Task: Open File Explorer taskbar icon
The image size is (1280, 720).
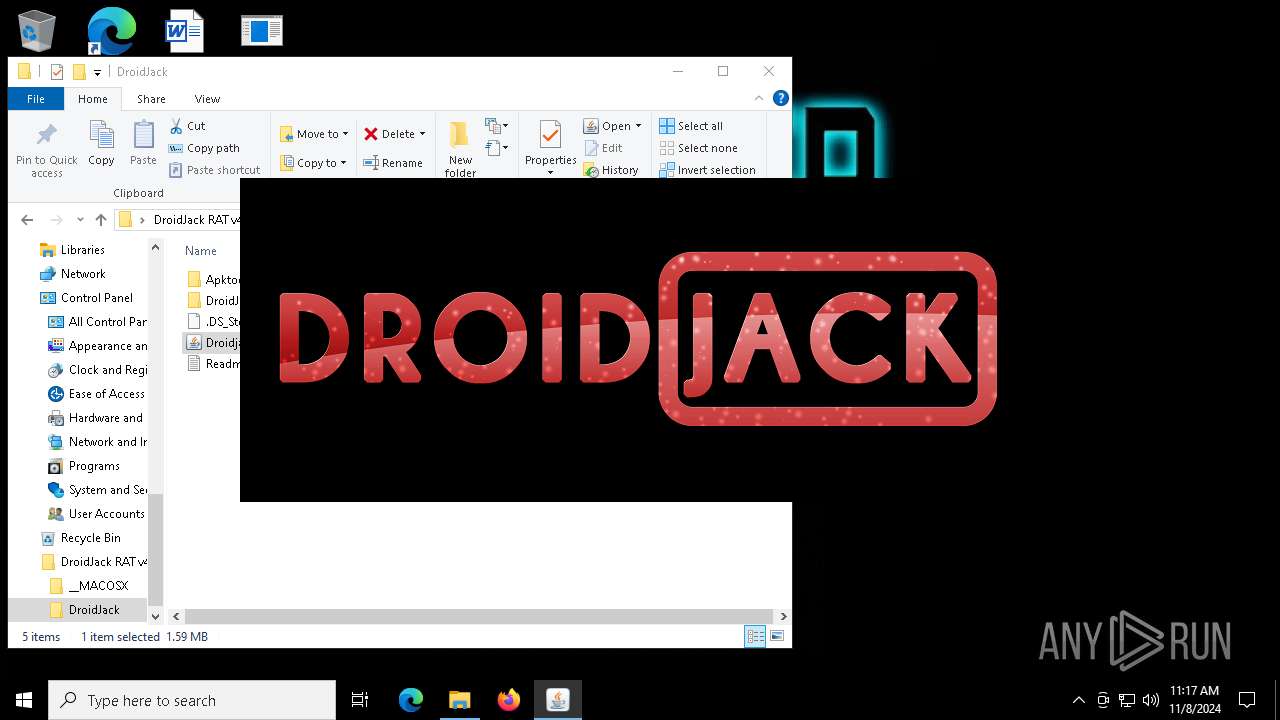Action: [x=460, y=700]
